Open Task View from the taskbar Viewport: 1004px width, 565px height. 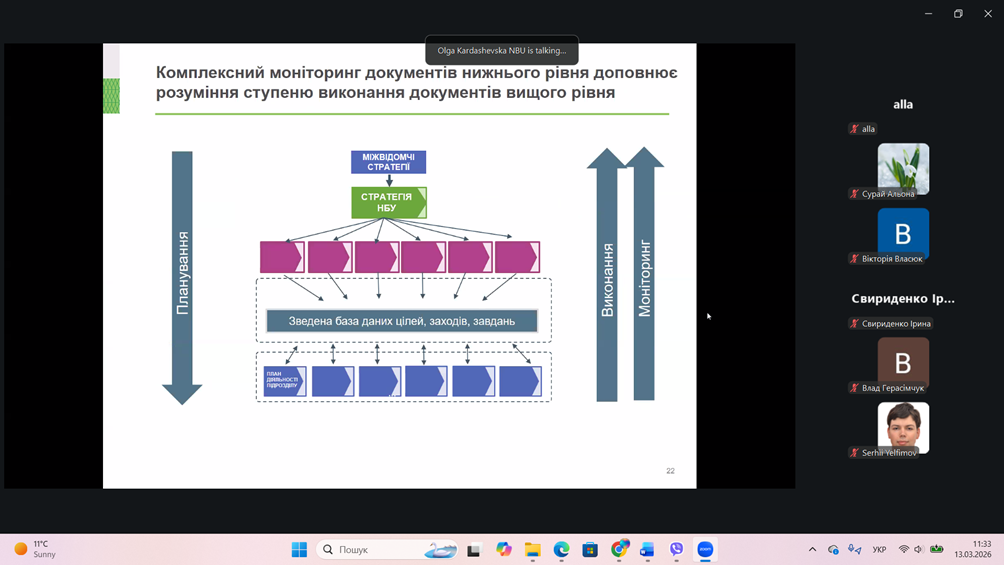click(x=474, y=549)
